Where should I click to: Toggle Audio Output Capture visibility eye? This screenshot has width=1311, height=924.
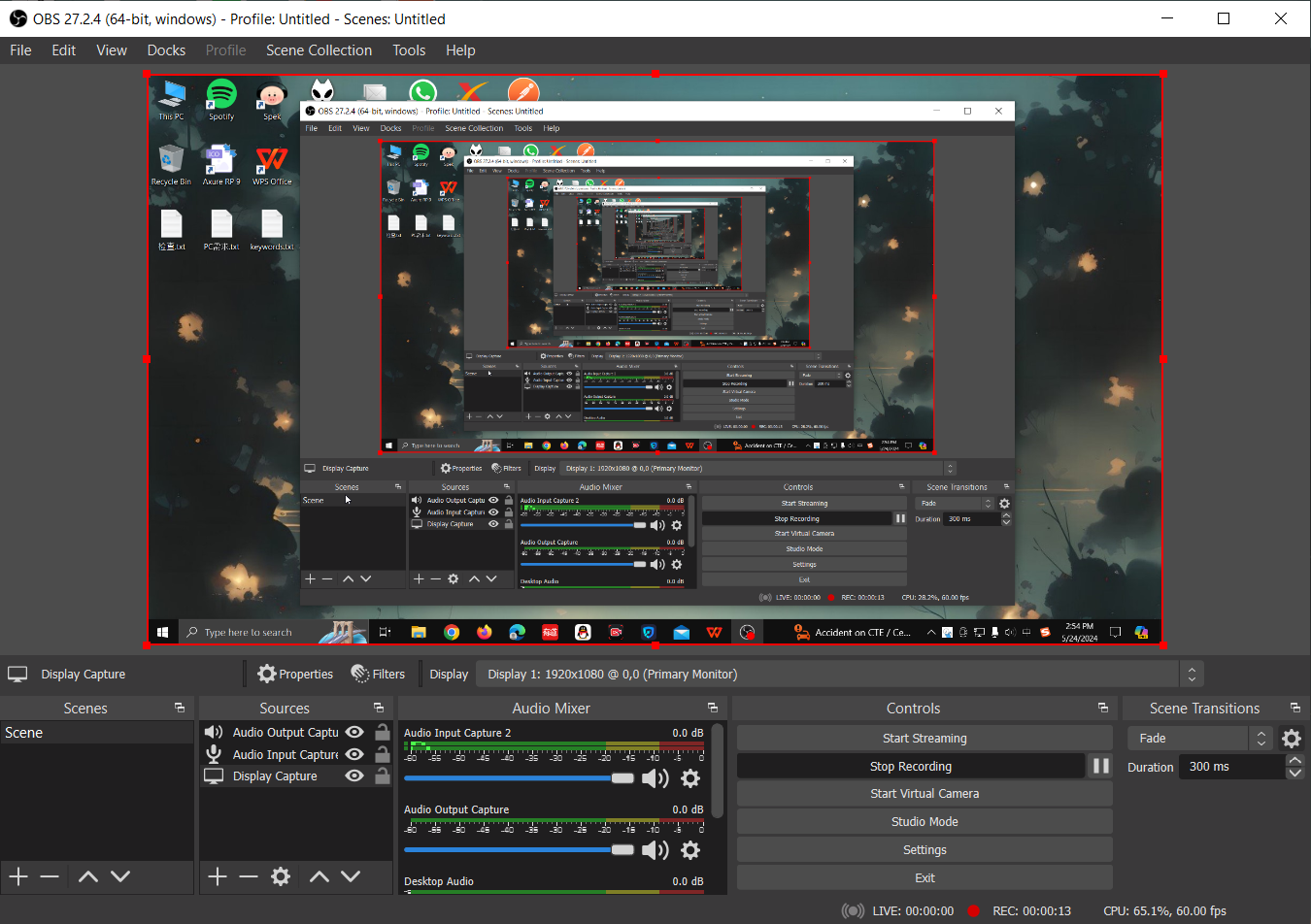click(354, 732)
